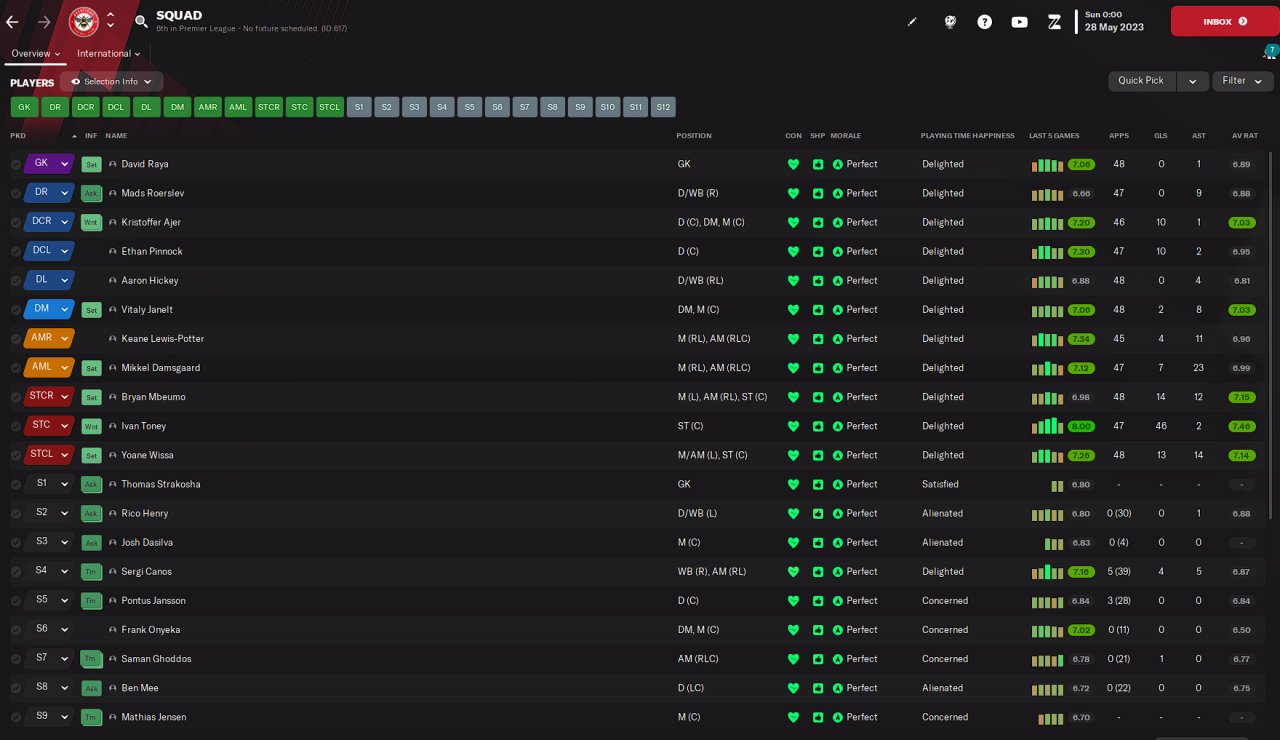1280x740 pixels.
Task: Open notifications icon showing 7
Action: click(x=1270, y=52)
